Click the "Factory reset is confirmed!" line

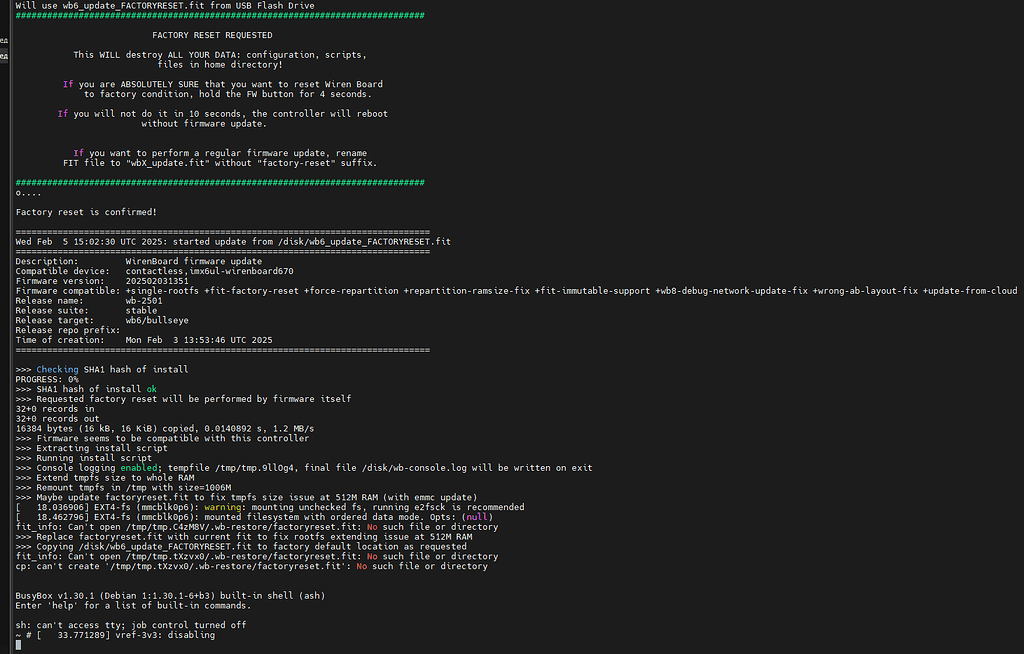[86, 212]
